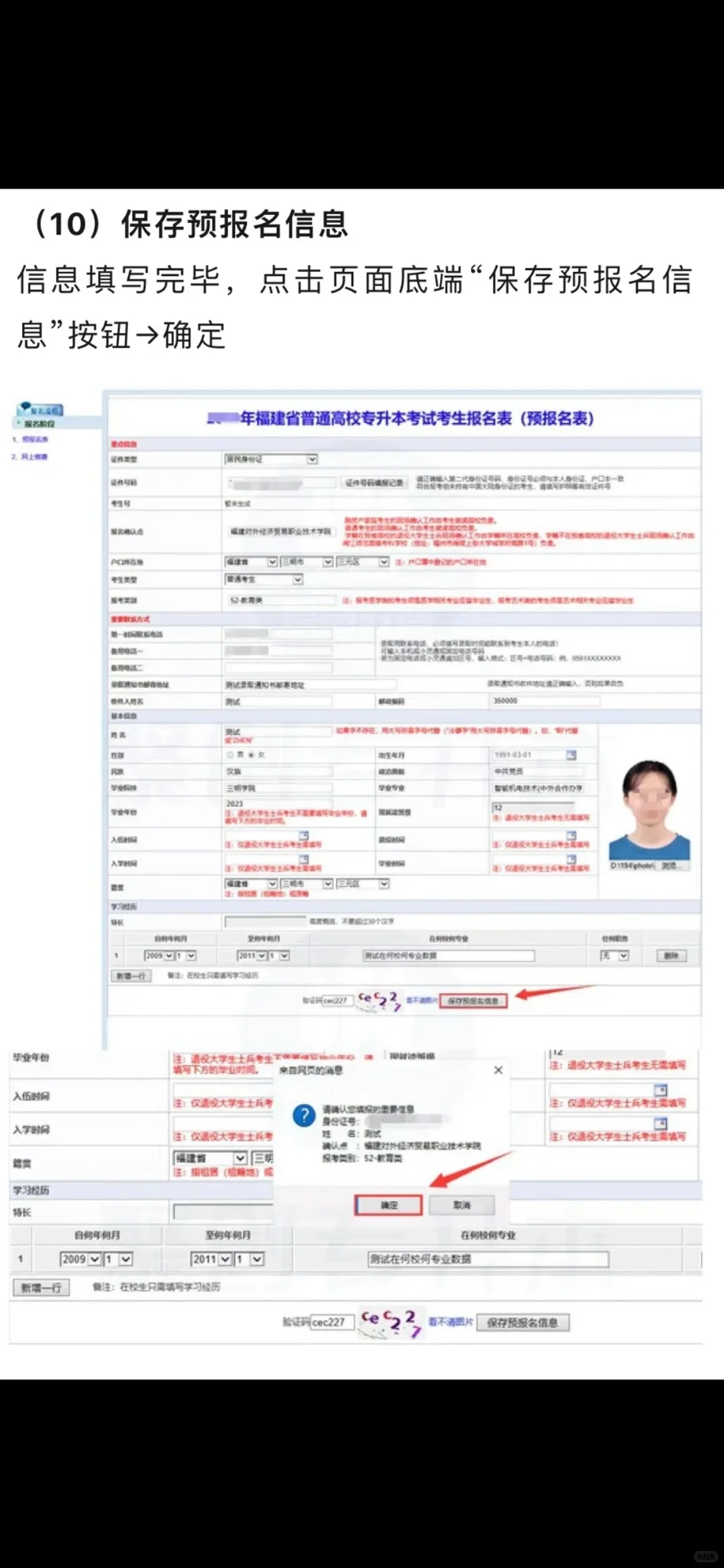
Task: Open end year 2011 dropdown in upper form
Action: pyautogui.click(x=252, y=955)
